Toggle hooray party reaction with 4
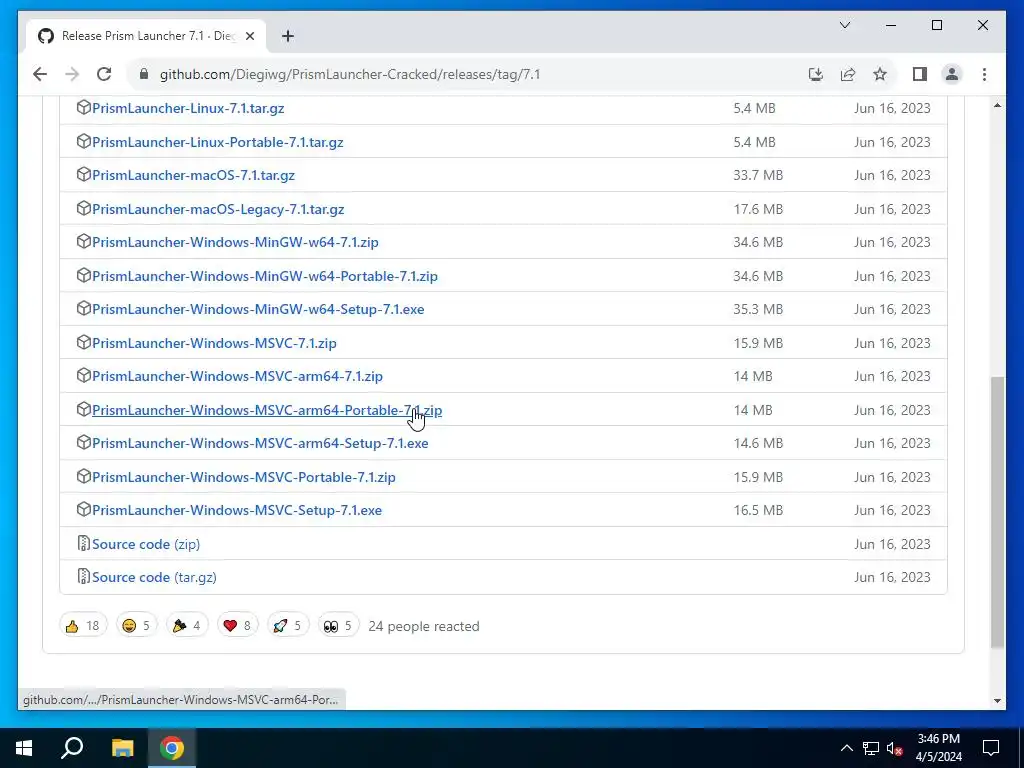1024x768 pixels. [187, 626]
